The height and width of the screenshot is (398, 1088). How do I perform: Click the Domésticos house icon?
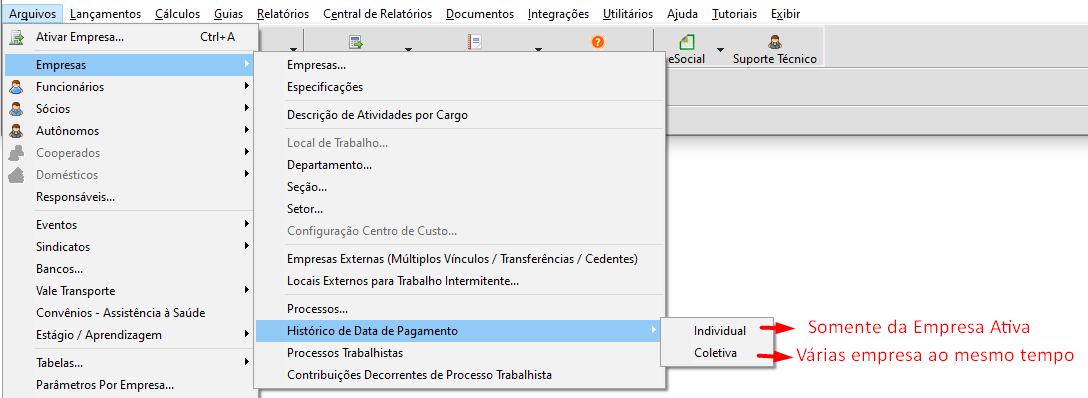(17, 175)
